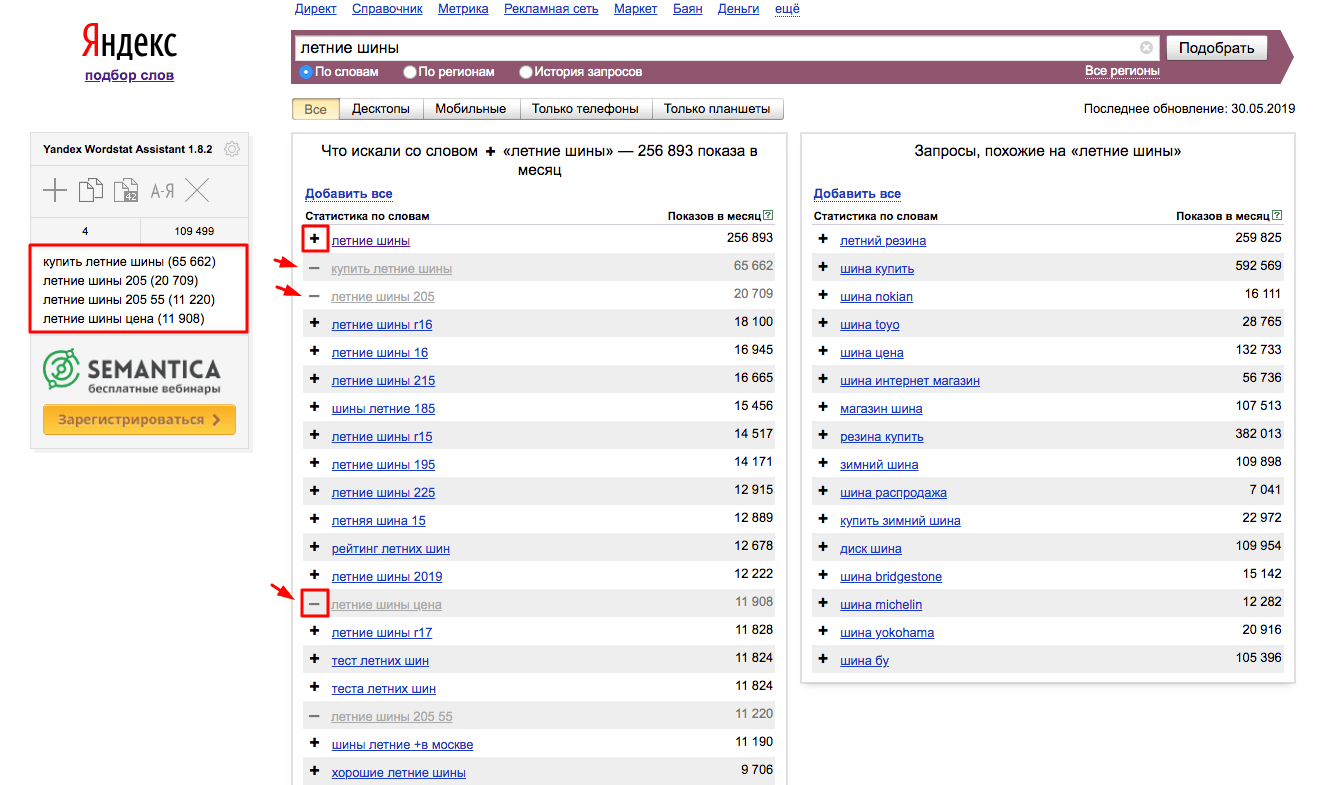
Task: Open the 'хорошие летние шины' query link
Action: 398,773
